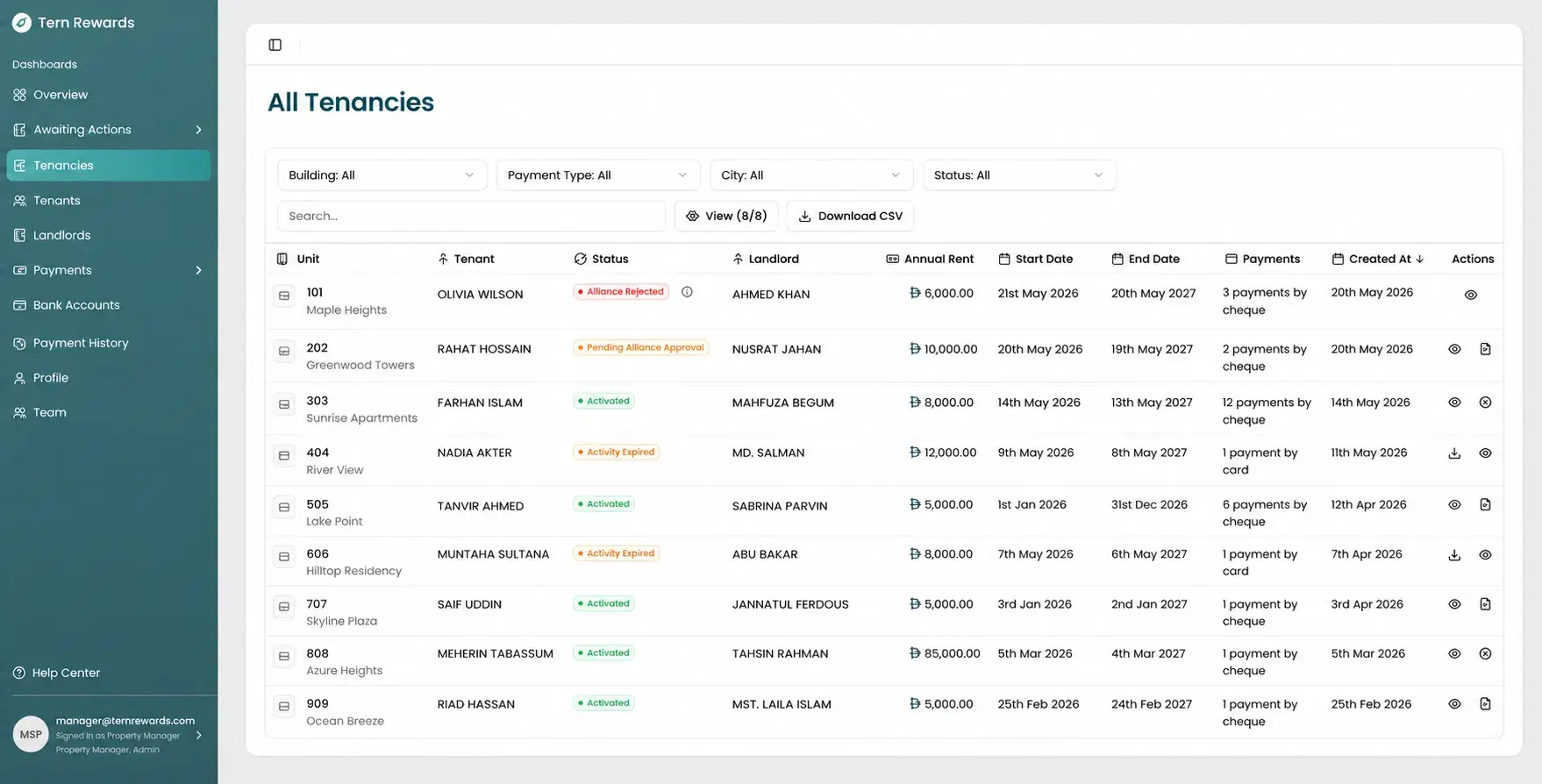Screen dimensions: 1542x784
Task: Click info icon beside Alliance Rejected status
Action: tap(687, 292)
